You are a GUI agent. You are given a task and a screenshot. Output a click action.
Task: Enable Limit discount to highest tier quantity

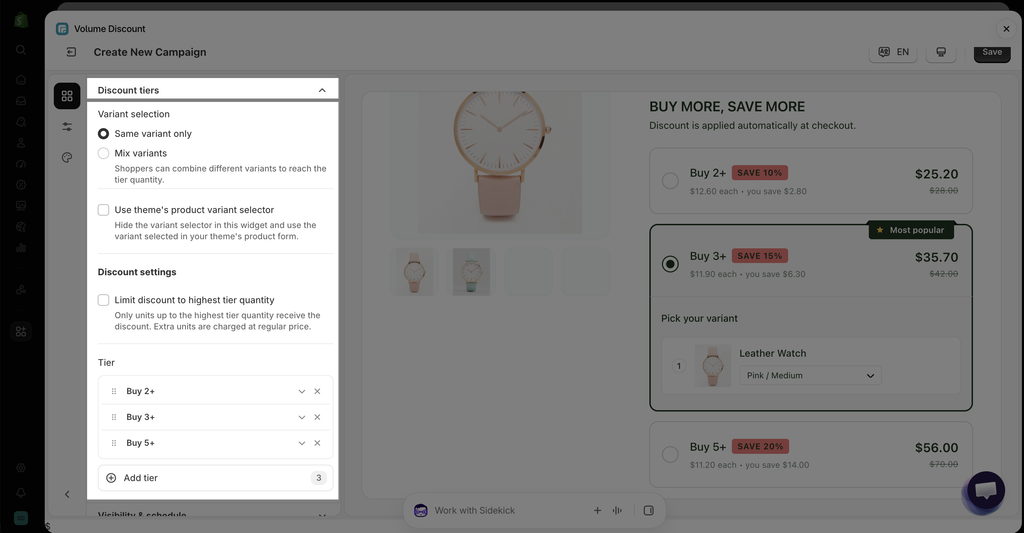(103, 300)
